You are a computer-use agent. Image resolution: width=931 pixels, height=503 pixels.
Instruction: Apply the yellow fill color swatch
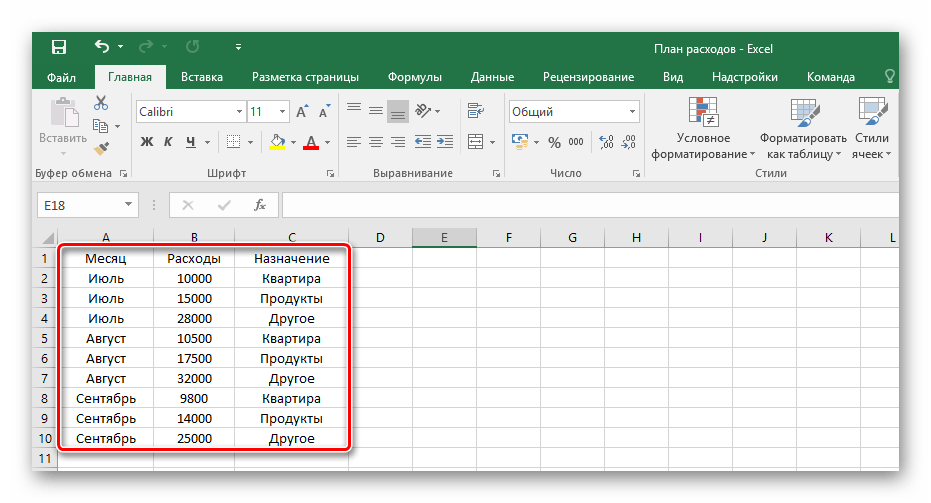[278, 141]
